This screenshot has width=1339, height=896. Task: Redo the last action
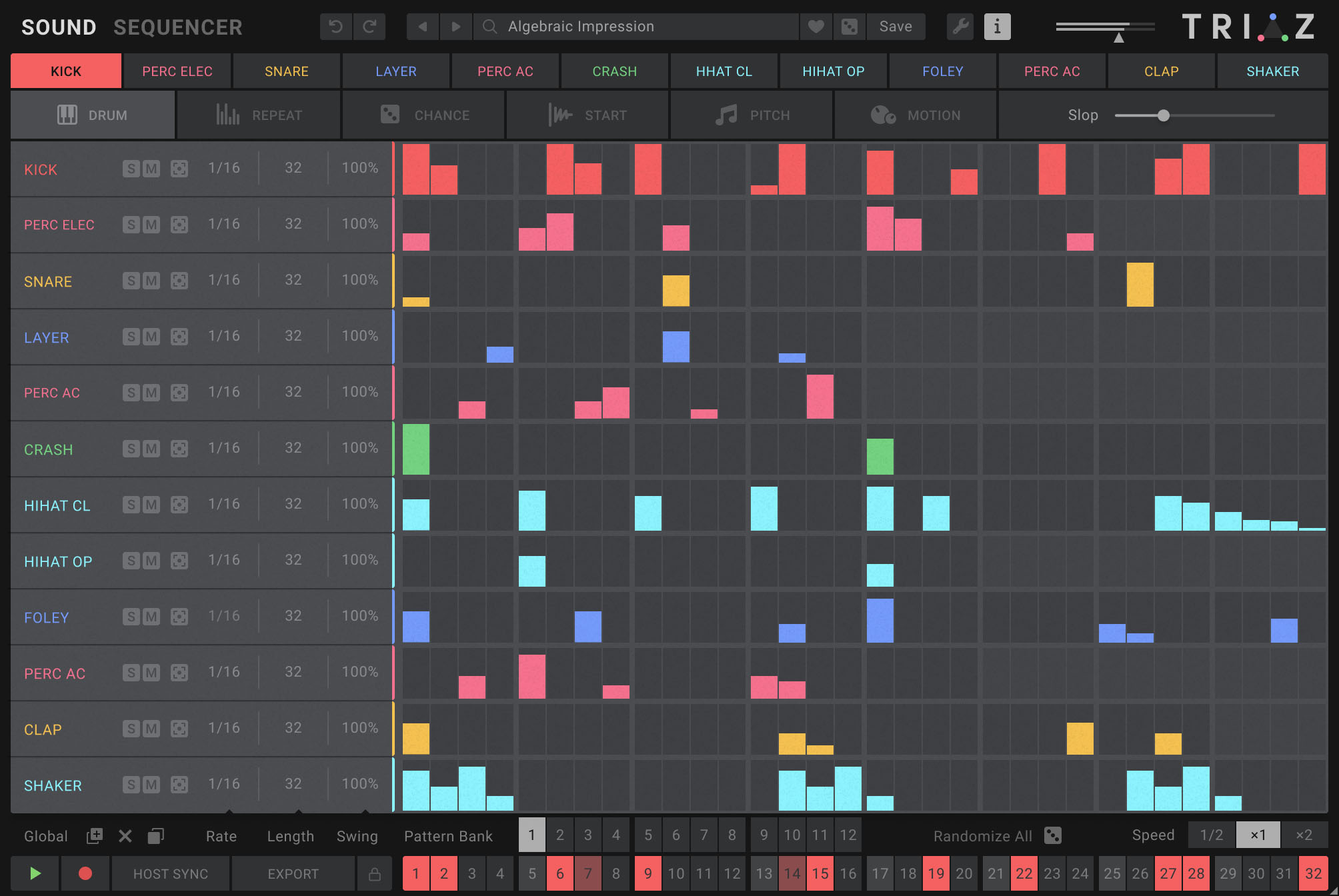[x=370, y=27]
